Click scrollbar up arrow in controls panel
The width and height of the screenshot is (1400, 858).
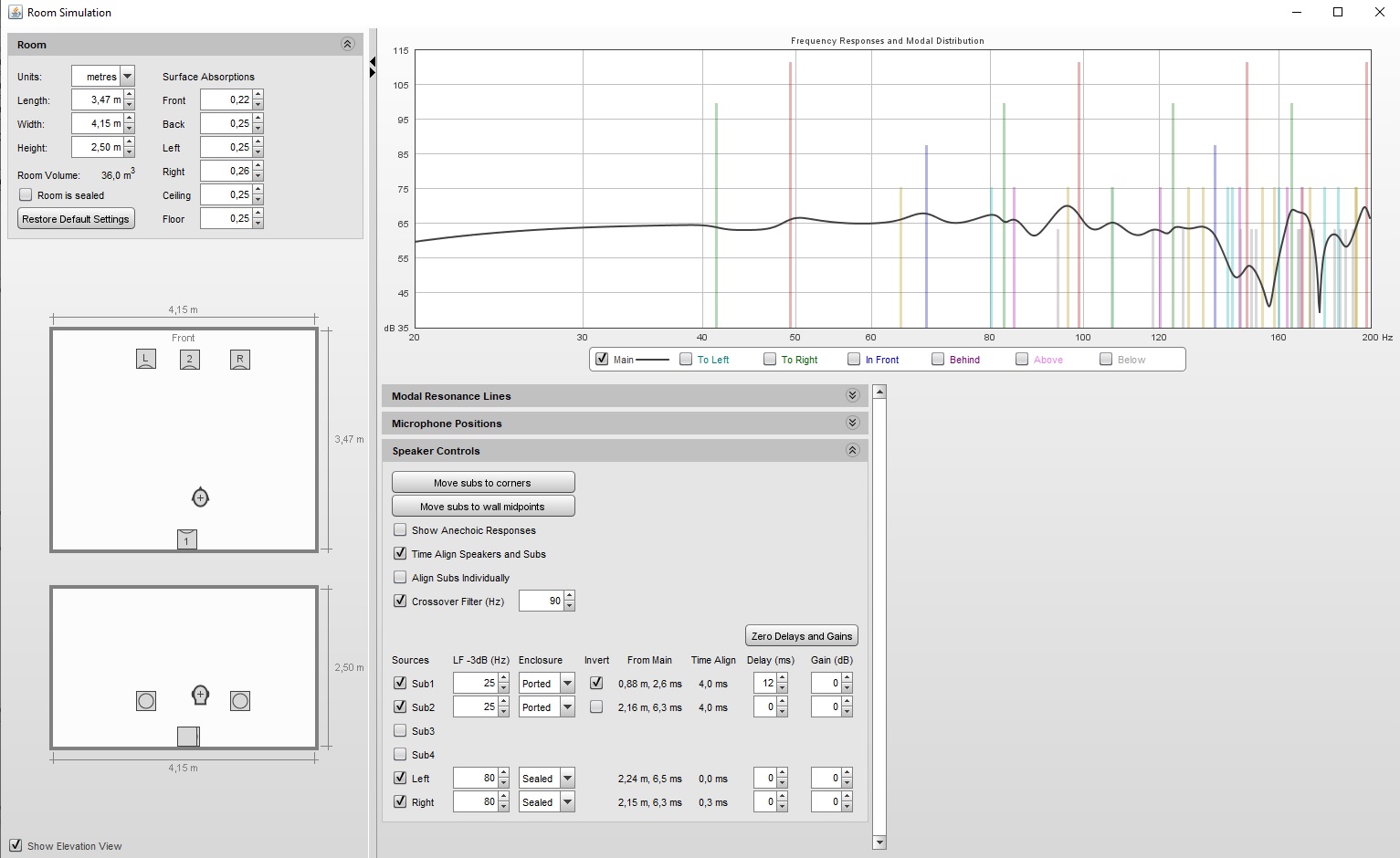coord(879,392)
